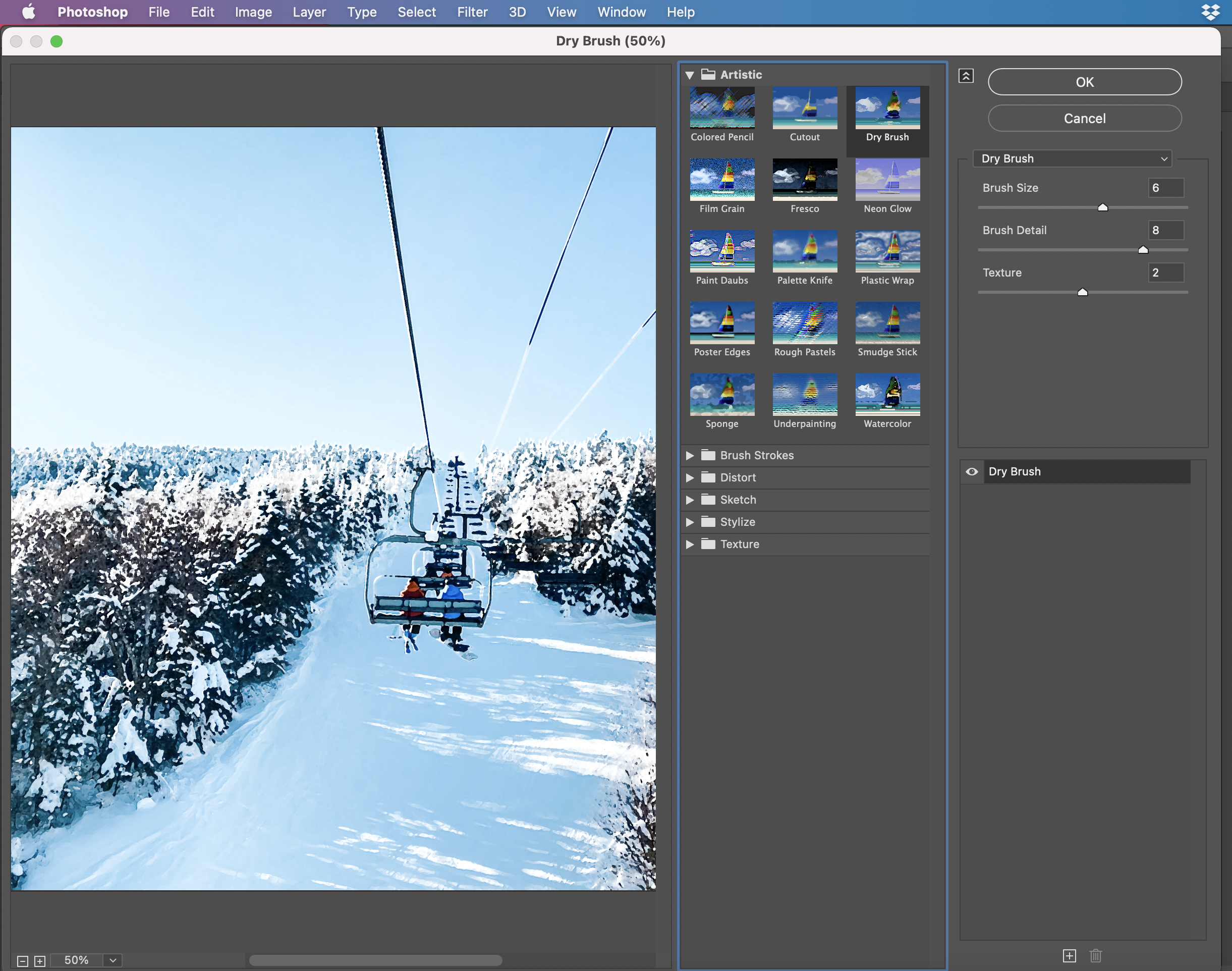Click the zoom in plus icon

coord(40,961)
